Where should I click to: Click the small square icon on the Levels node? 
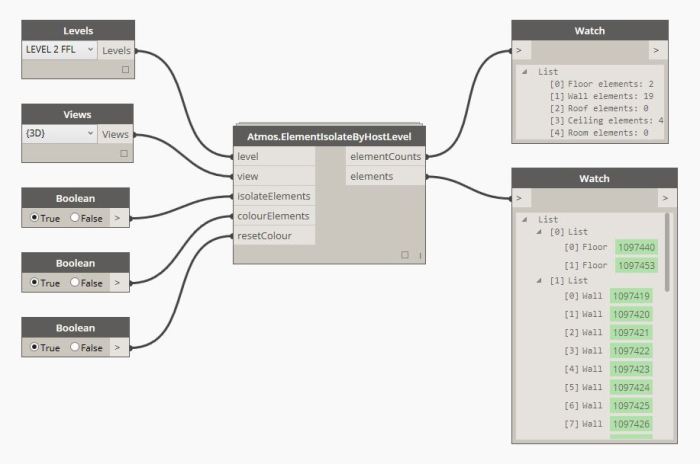[x=125, y=70]
